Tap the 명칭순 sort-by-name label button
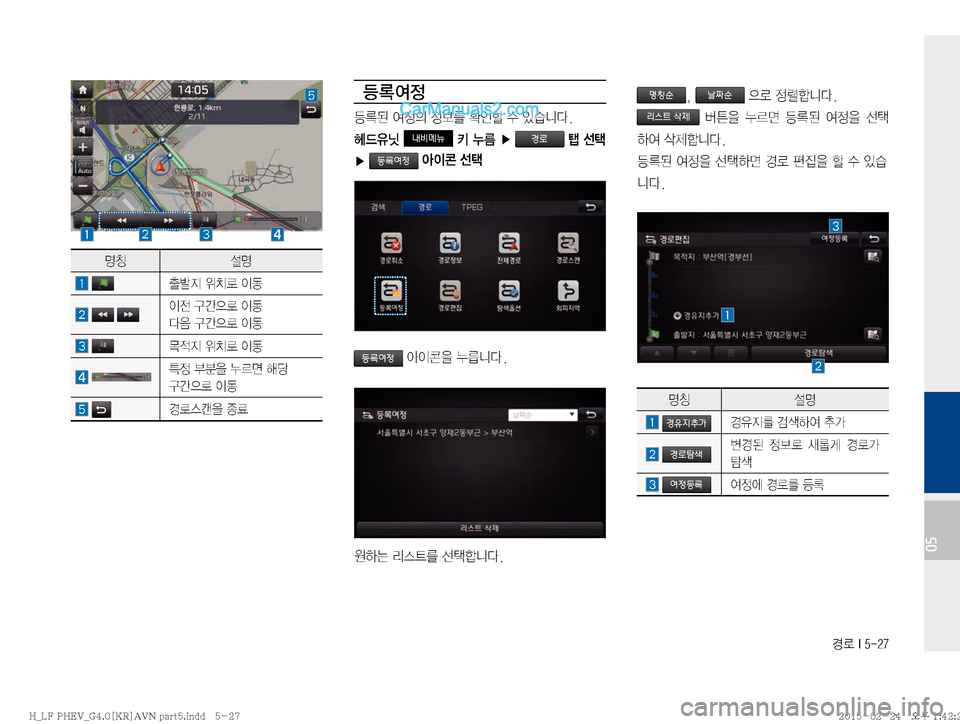This screenshot has height=724, width=960. (x=661, y=95)
